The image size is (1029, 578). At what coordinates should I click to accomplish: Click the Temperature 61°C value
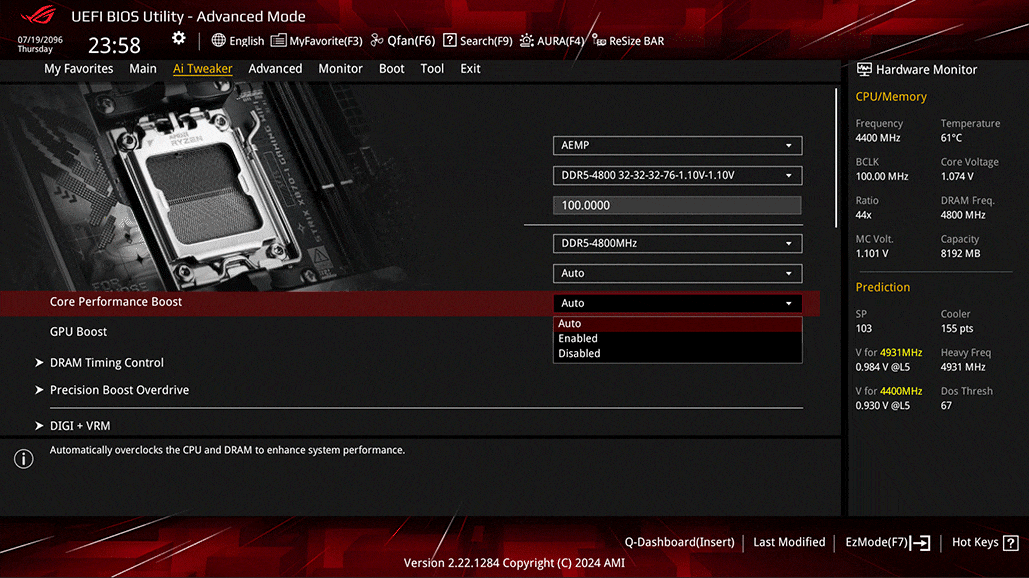951,138
